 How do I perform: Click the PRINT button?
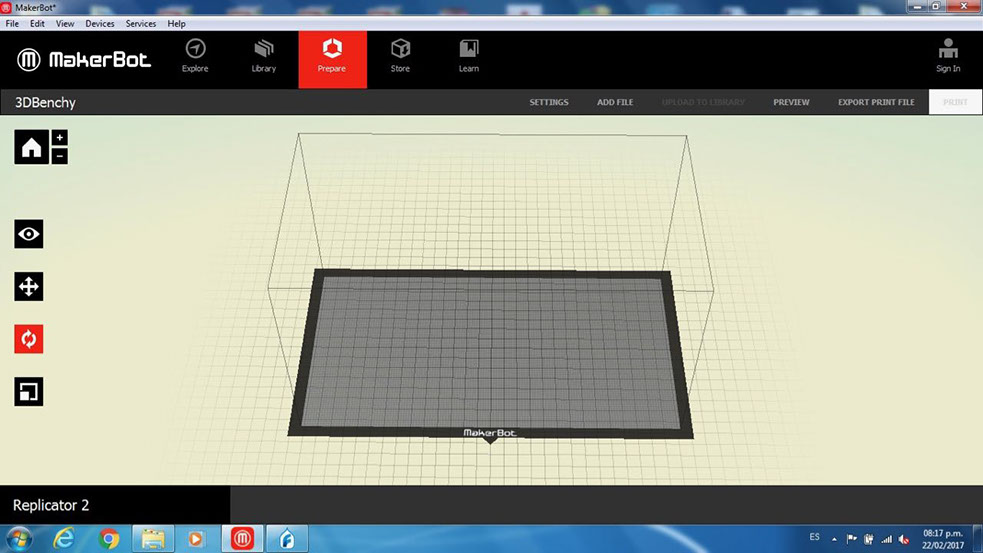[955, 102]
